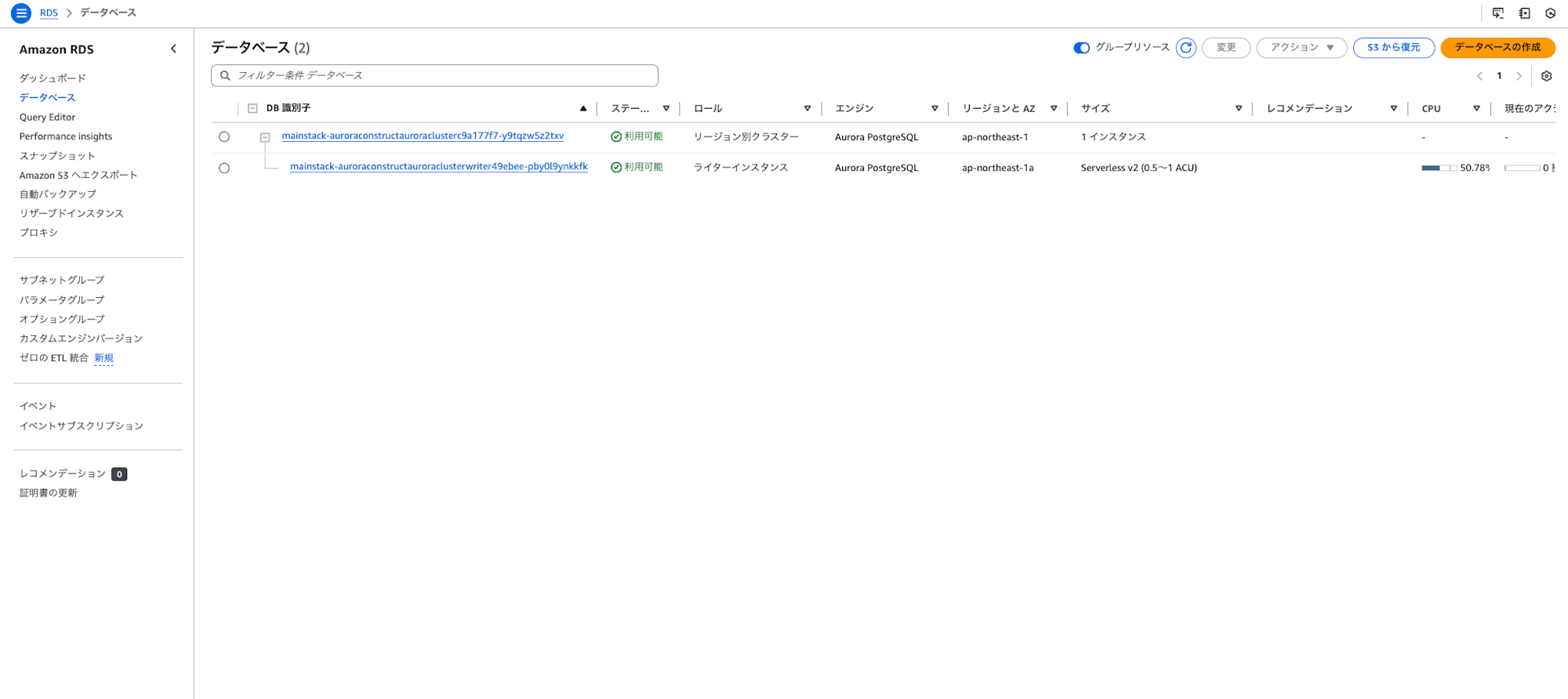Focus the フィルター条件 データベース search field

click(x=434, y=75)
